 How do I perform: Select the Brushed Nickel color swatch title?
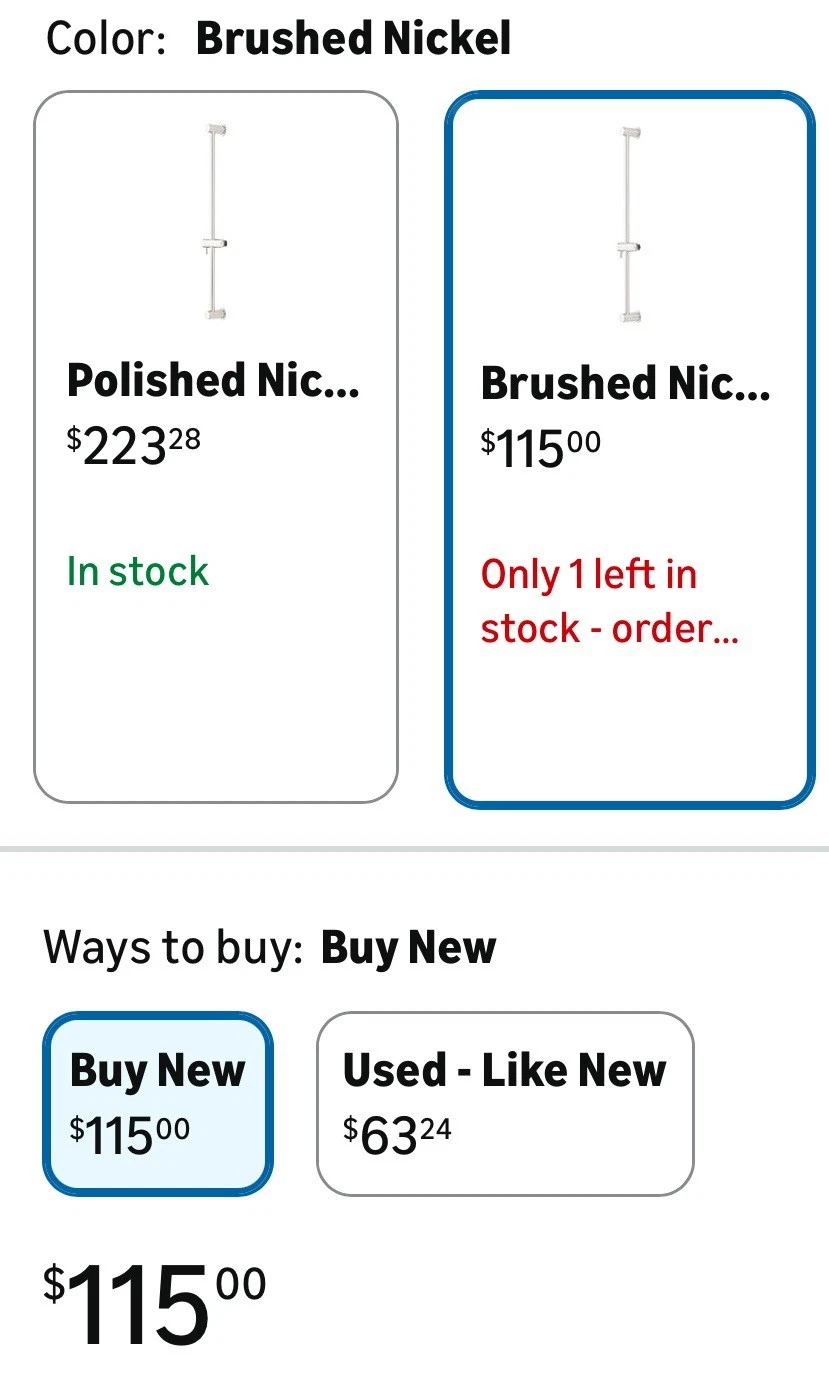[625, 384]
